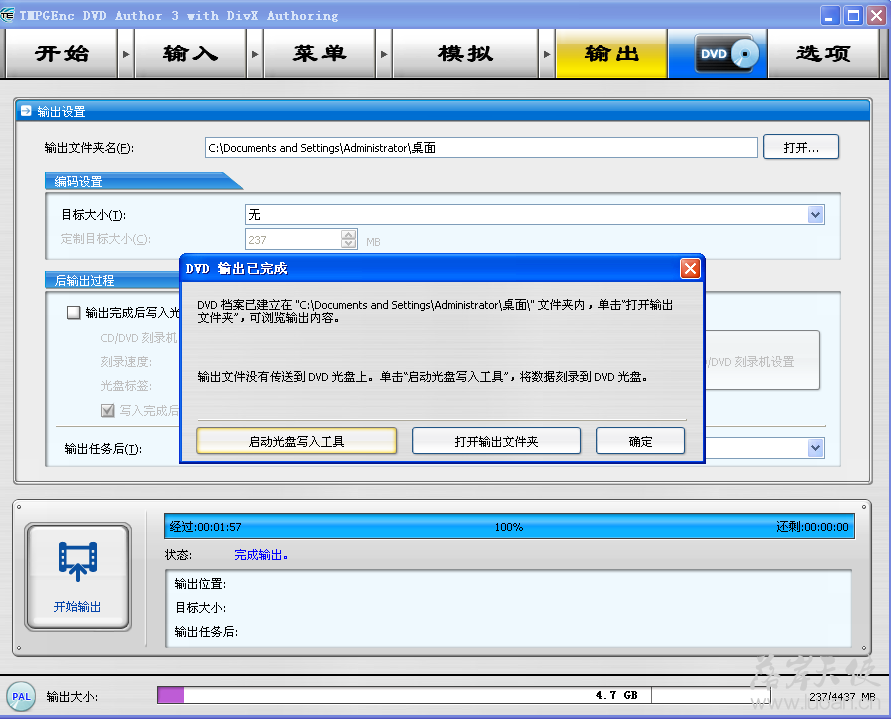The width and height of the screenshot is (891, 719).
Task: Click arrow between 模拟 and 输出 tabs
Action: click(547, 54)
